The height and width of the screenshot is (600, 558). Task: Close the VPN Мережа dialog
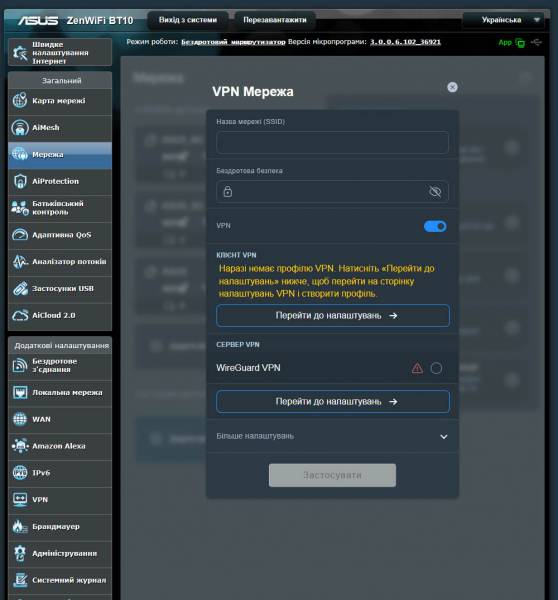pyautogui.click(x=452, y=87)
